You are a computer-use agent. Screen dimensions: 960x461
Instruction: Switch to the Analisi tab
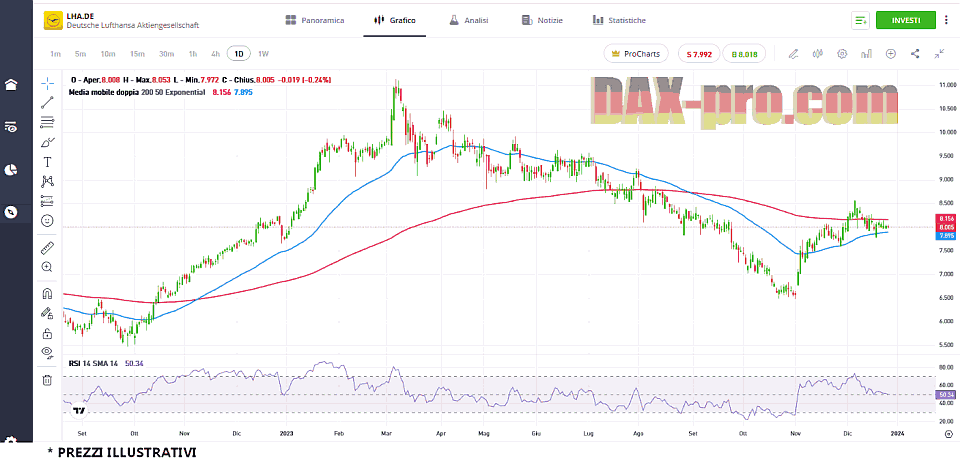(468, 20)
